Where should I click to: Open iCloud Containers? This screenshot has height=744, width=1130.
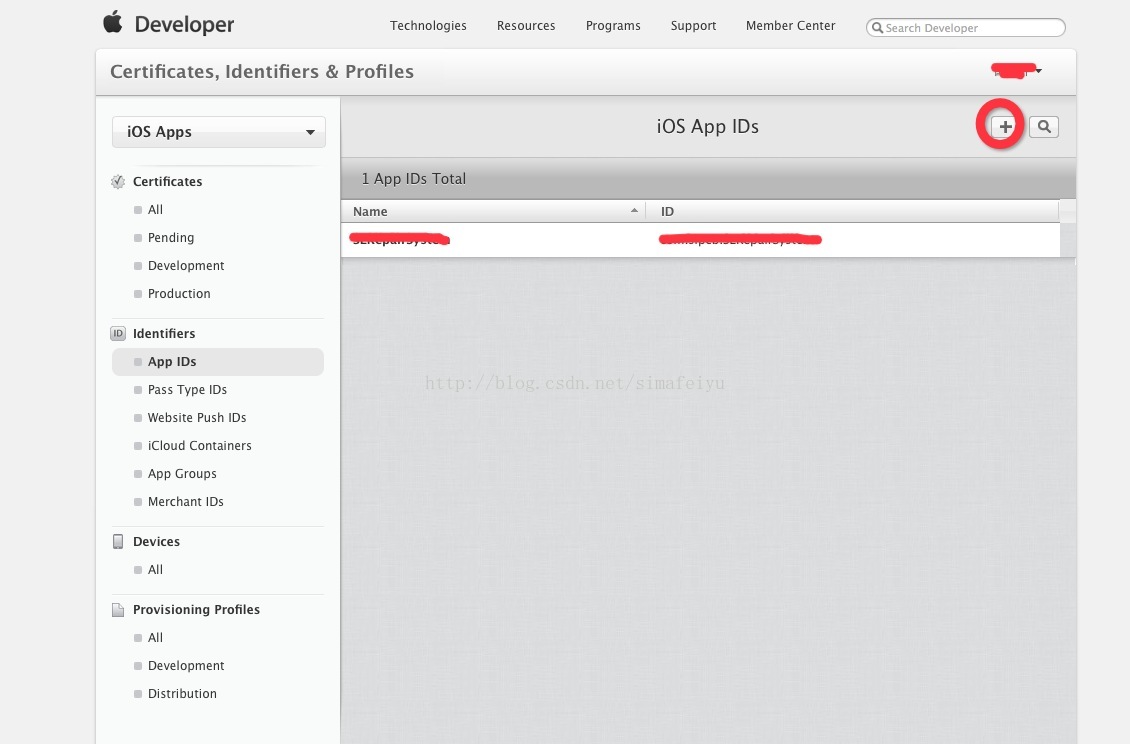coord(200,446)
